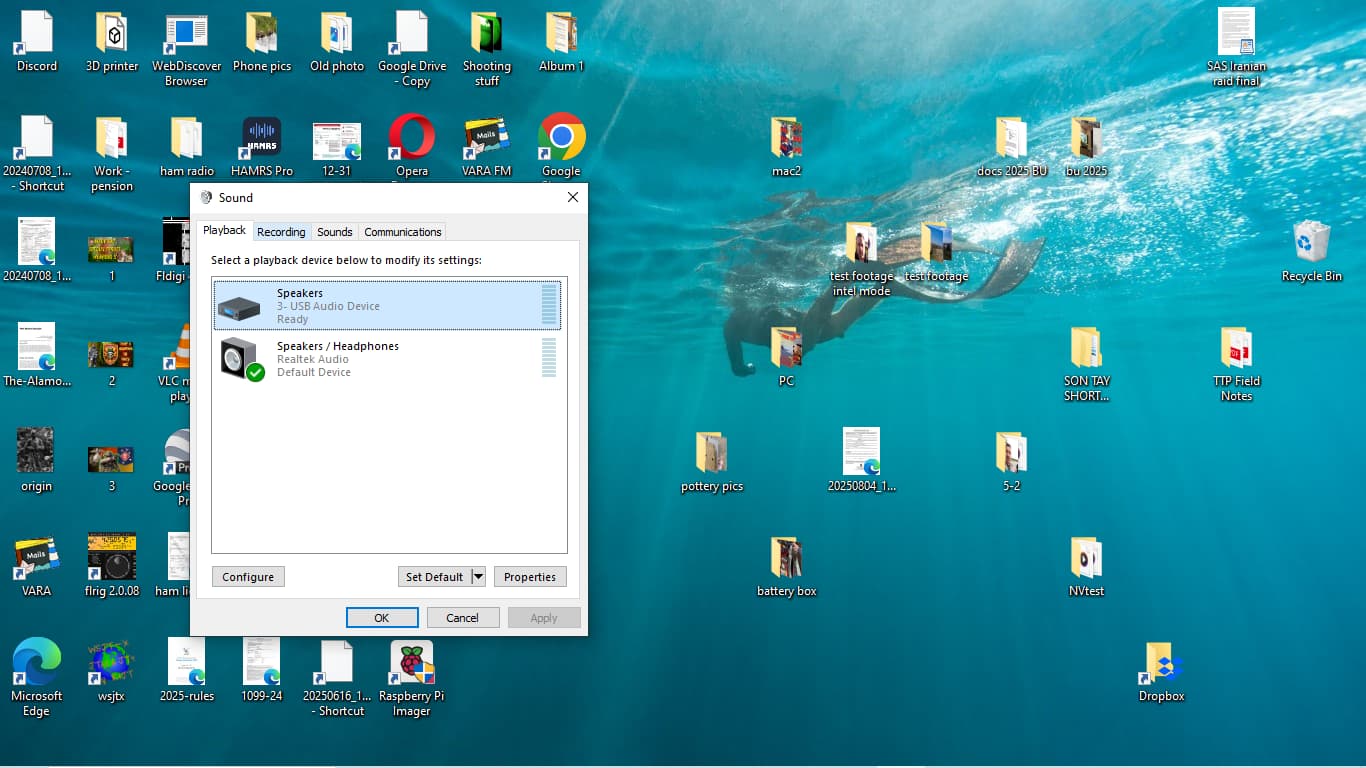1366x768 pixels.
Task: Open the Opera browser desktop icon
Action: point(411,138)
